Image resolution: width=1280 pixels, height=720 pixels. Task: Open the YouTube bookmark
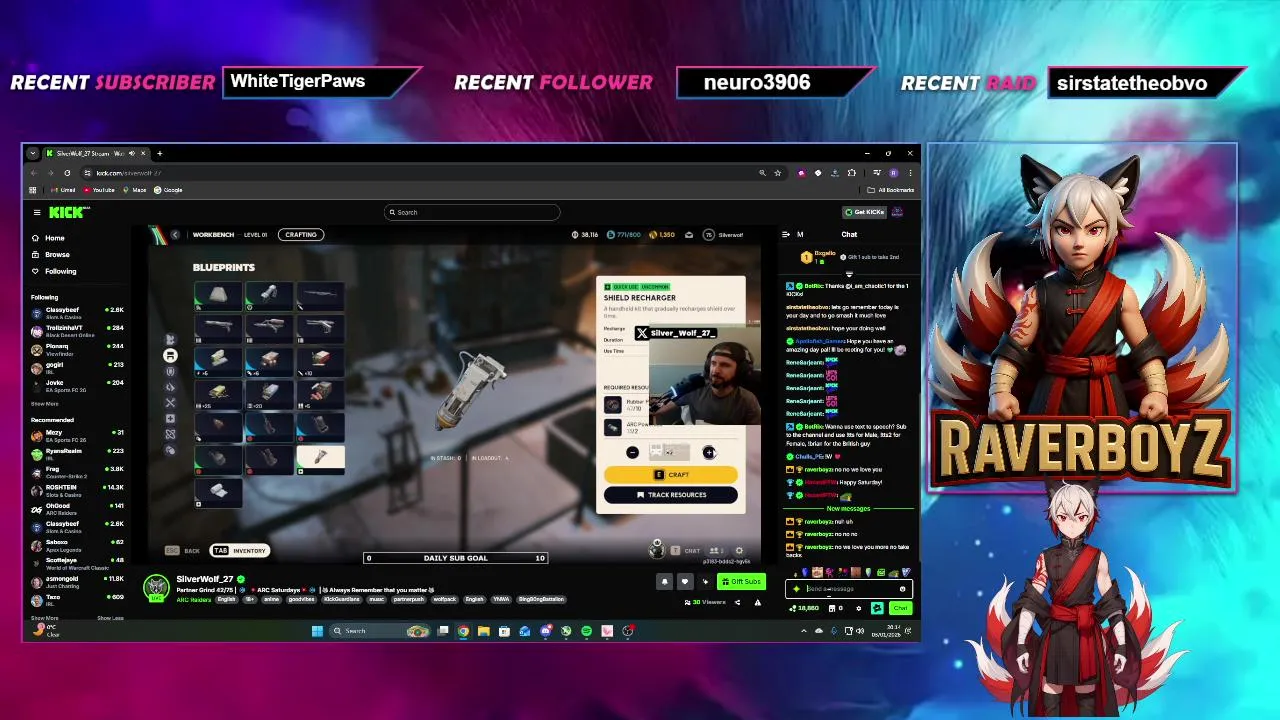coord(98,190)
